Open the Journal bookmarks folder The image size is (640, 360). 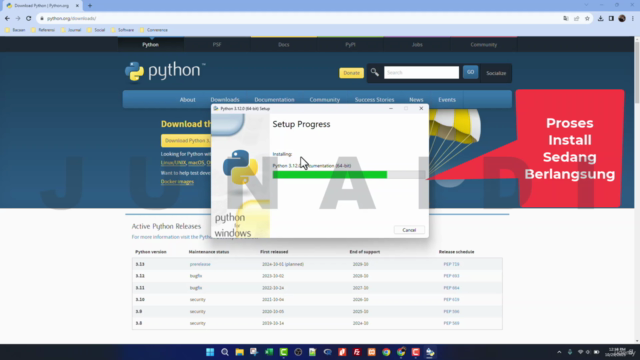tap(71, 30)
